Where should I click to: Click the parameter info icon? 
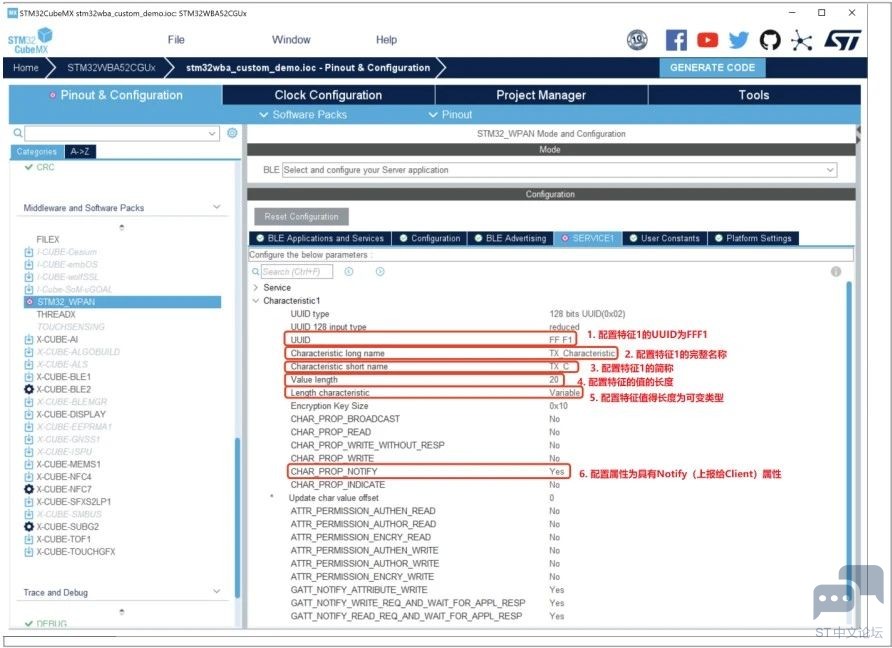point(836,271)
